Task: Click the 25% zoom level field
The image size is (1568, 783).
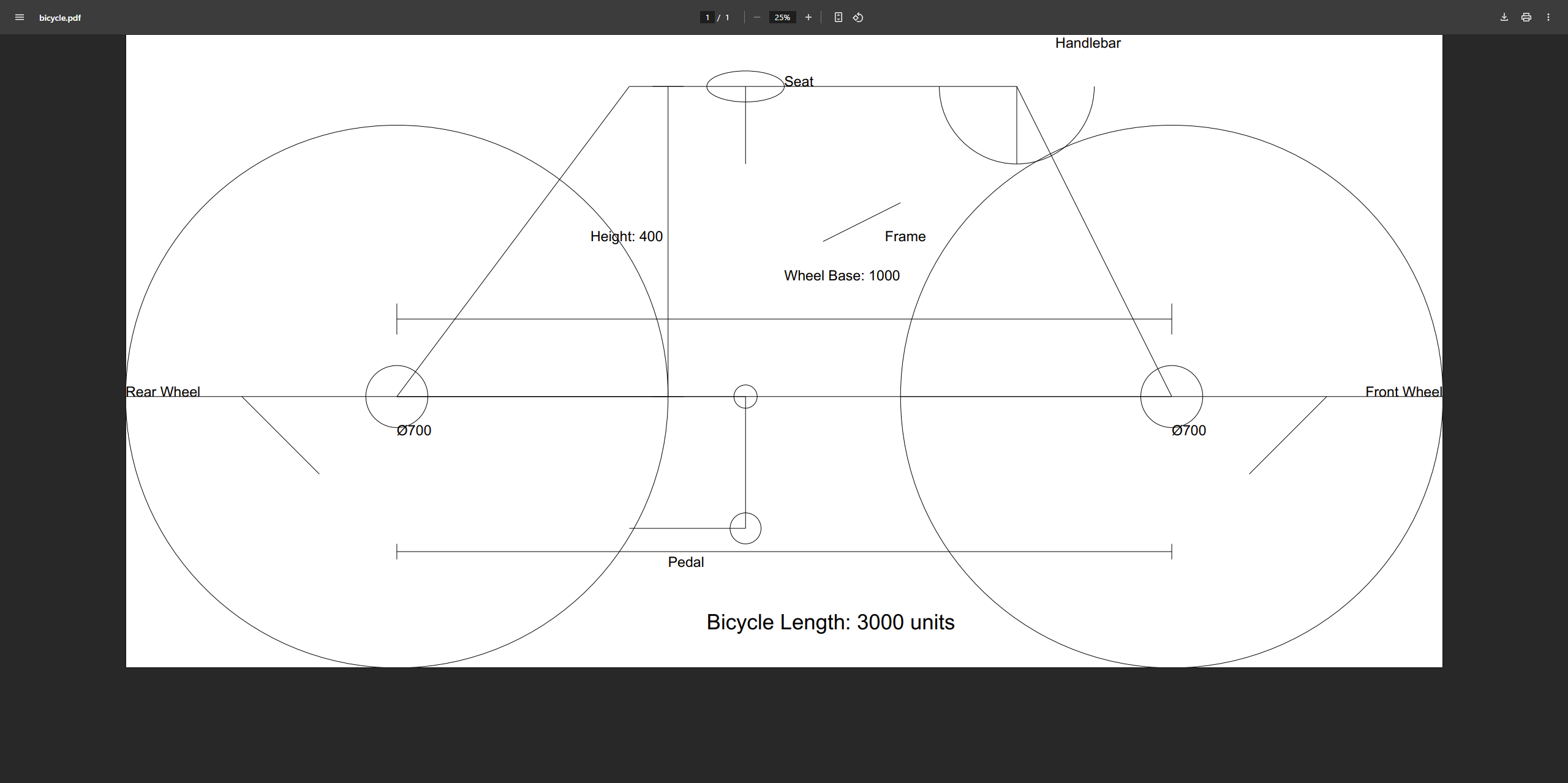Action: coord(782,17)
